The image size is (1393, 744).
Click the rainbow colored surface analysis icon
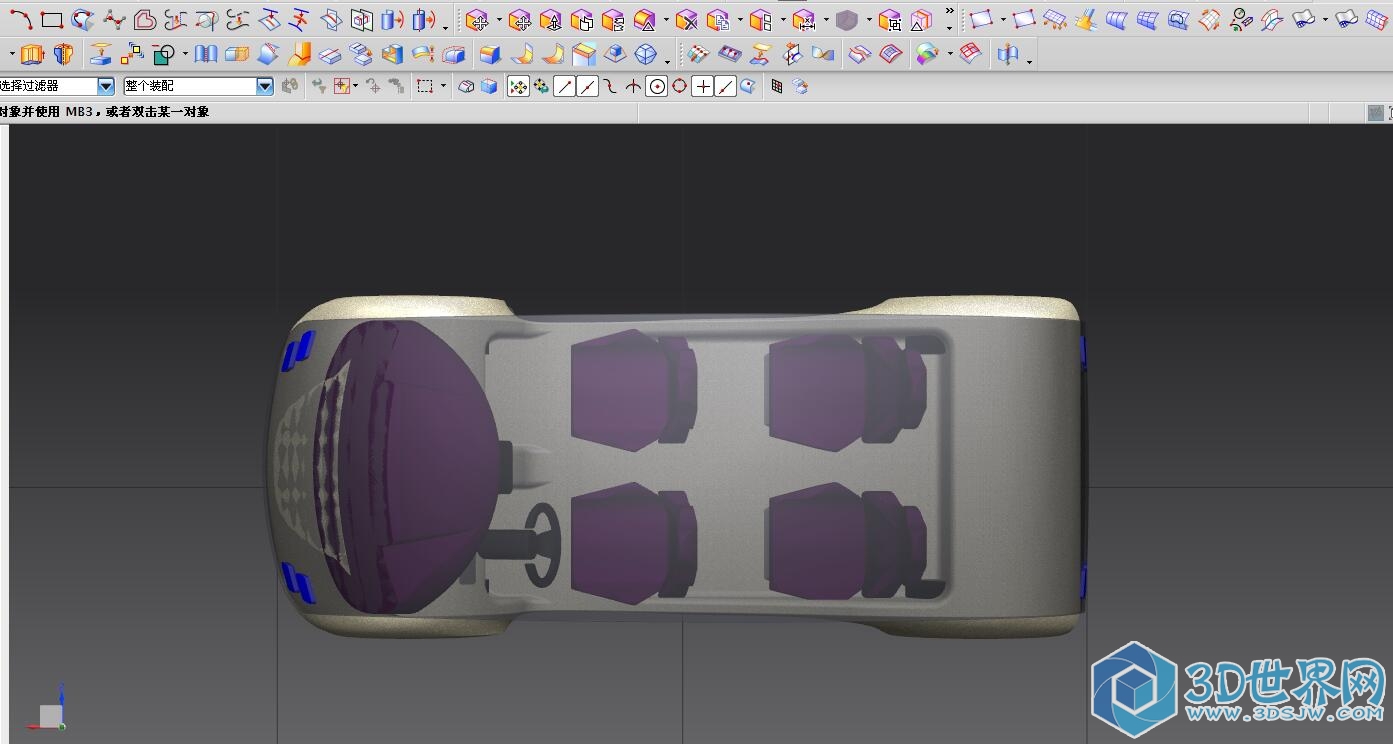click(x=928, y=55)
